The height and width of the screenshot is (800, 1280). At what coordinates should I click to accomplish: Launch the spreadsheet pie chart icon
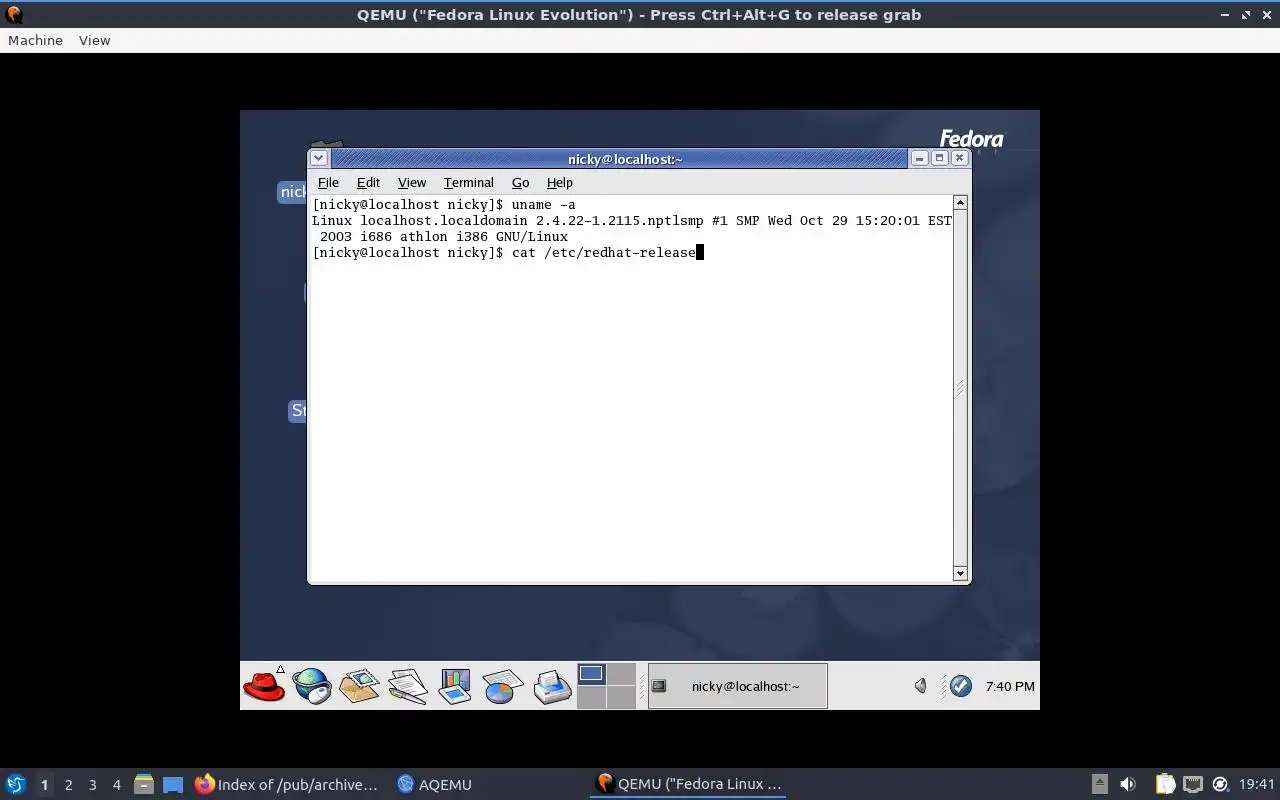coord(503,686)
